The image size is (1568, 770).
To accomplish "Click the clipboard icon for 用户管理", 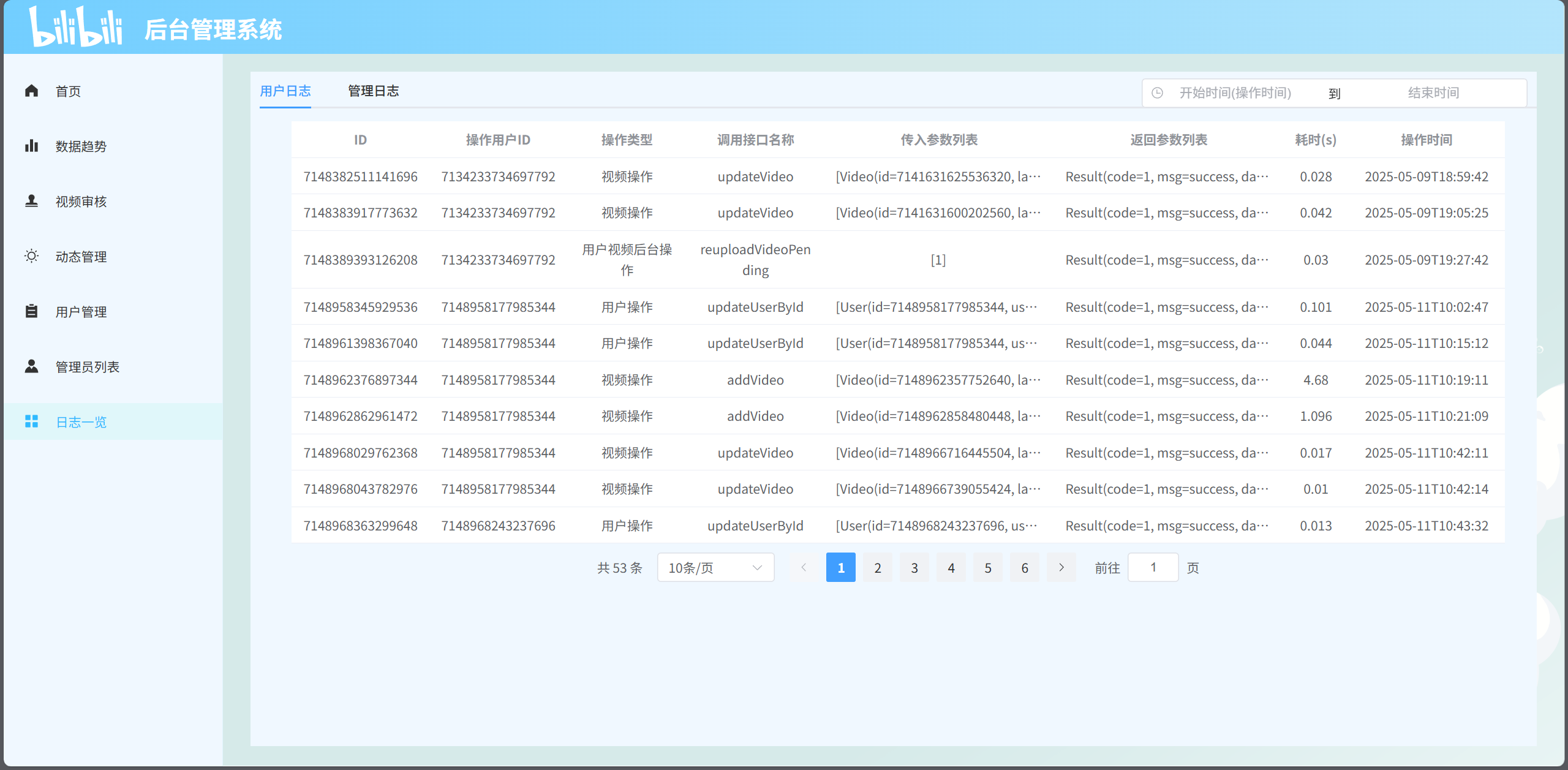I will pyautogui.click(x=31, y=311).
